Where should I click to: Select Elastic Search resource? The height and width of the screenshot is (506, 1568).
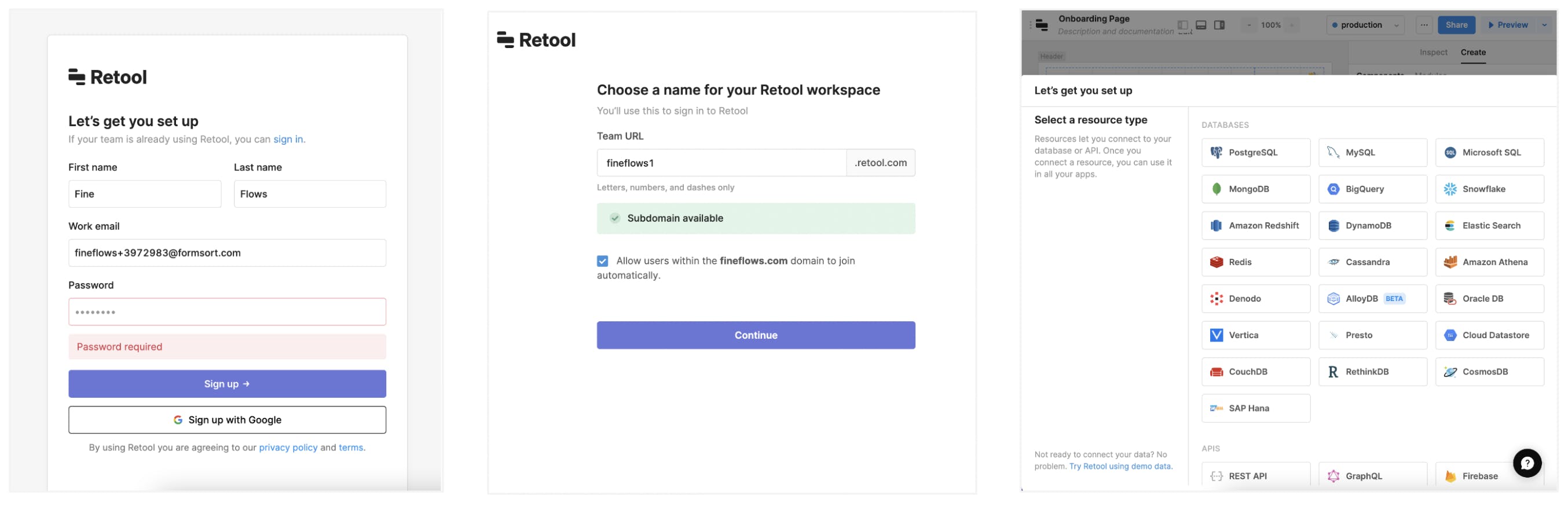(1489, 226)
